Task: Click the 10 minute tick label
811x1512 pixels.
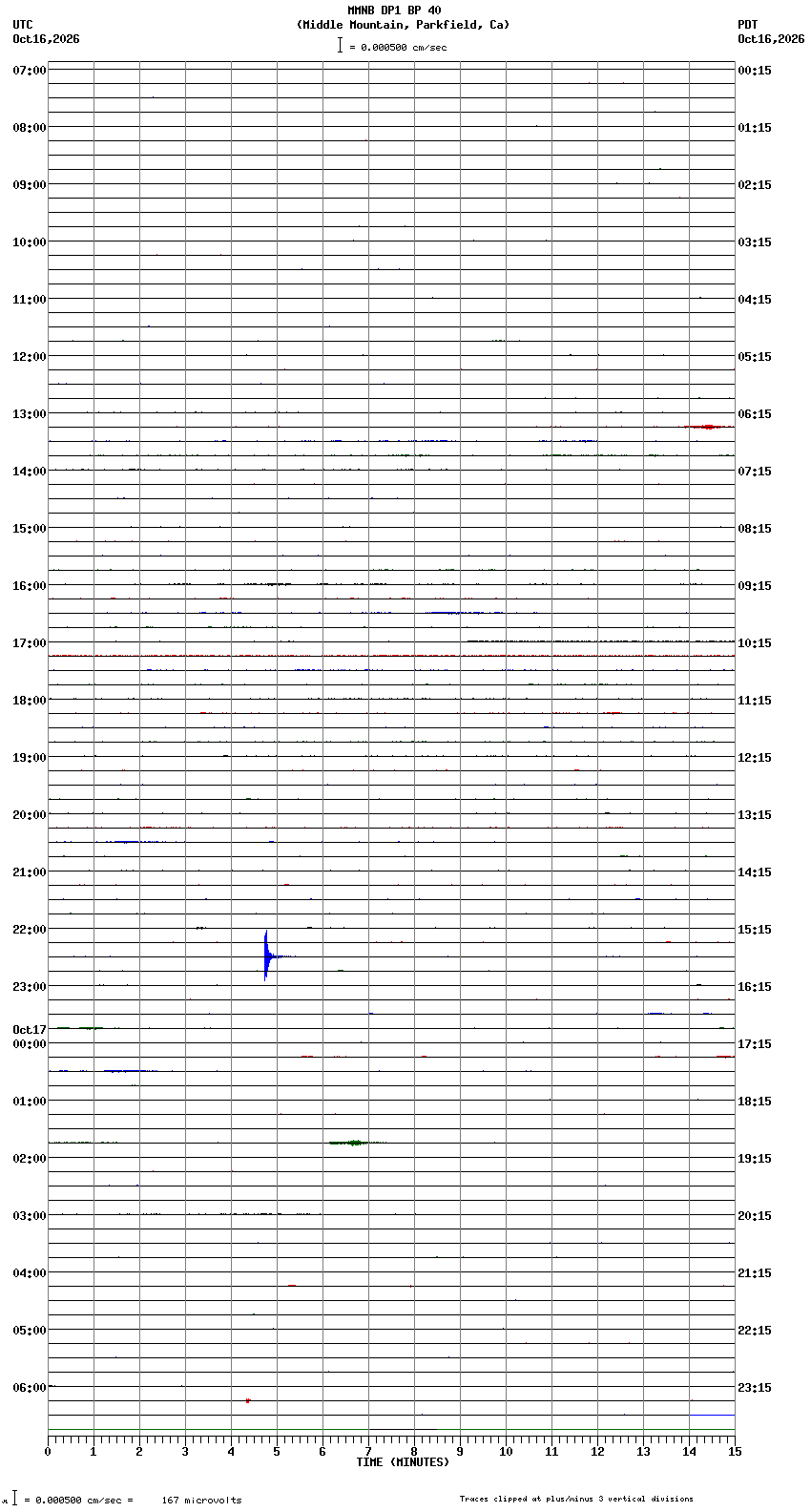Action: 506,1452
